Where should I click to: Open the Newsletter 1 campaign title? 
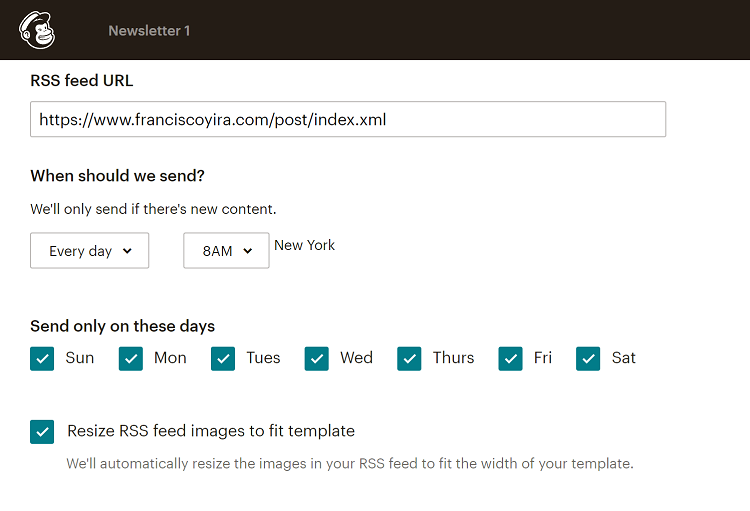coord(149,31)
